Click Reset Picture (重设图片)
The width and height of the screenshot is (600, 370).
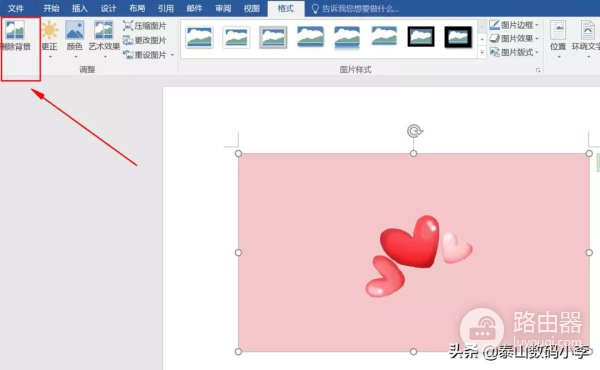(145, 55)
